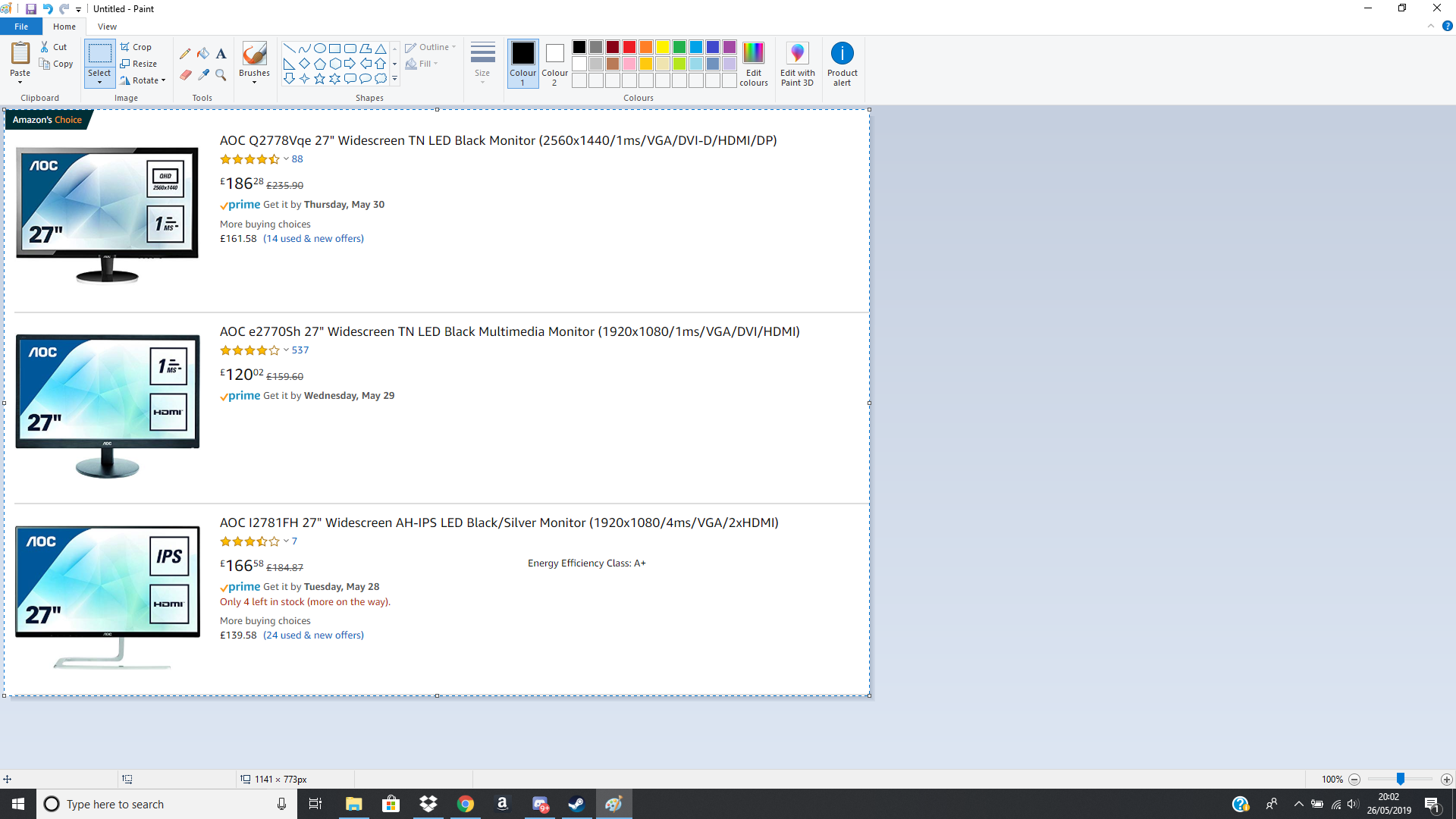Switch to the Home tab

(64, 27)
